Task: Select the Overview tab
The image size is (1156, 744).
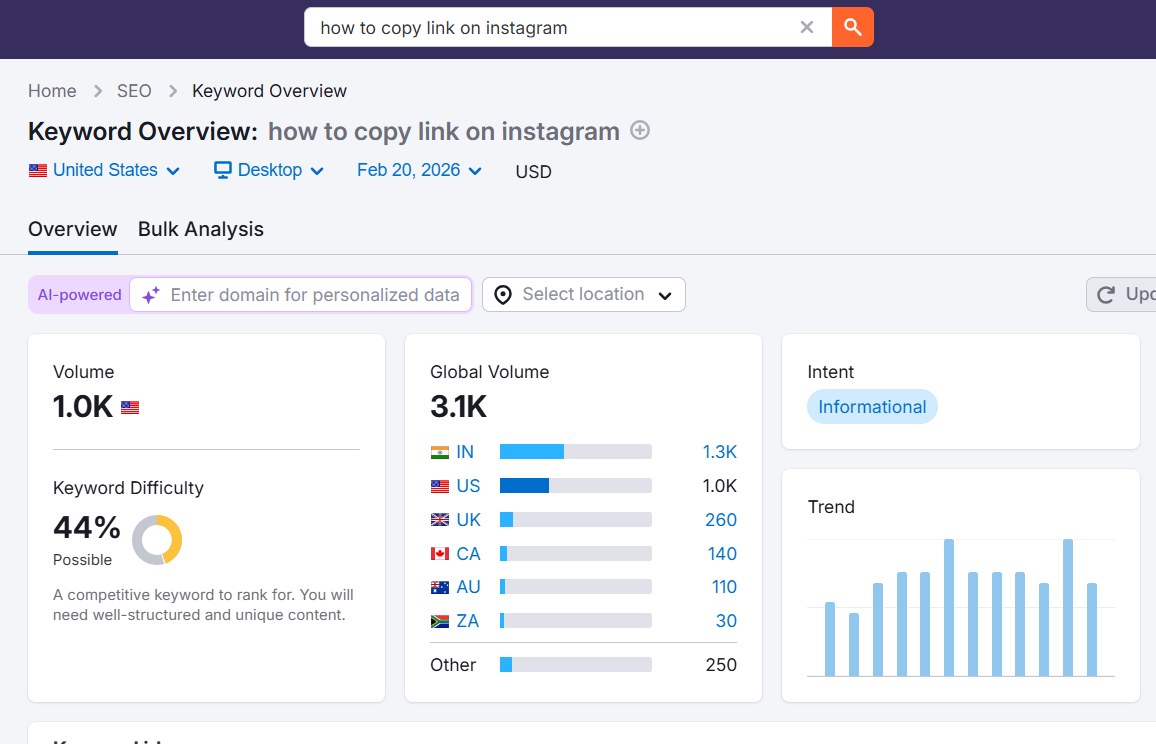Action: pyautogui.click(x=72, y=229)
